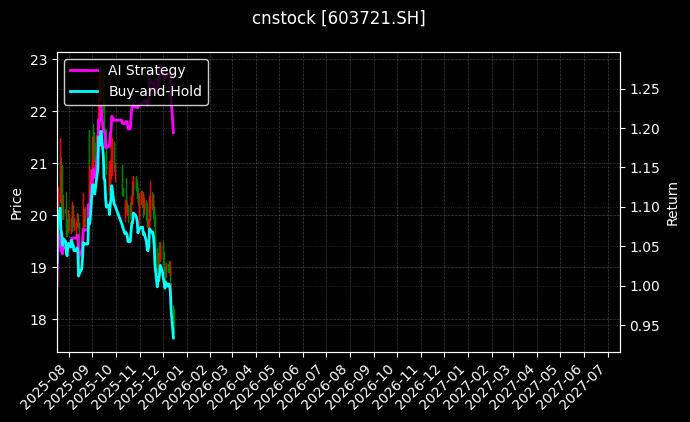Click the final point of magenta AI Strategy line

pos(174,132)
